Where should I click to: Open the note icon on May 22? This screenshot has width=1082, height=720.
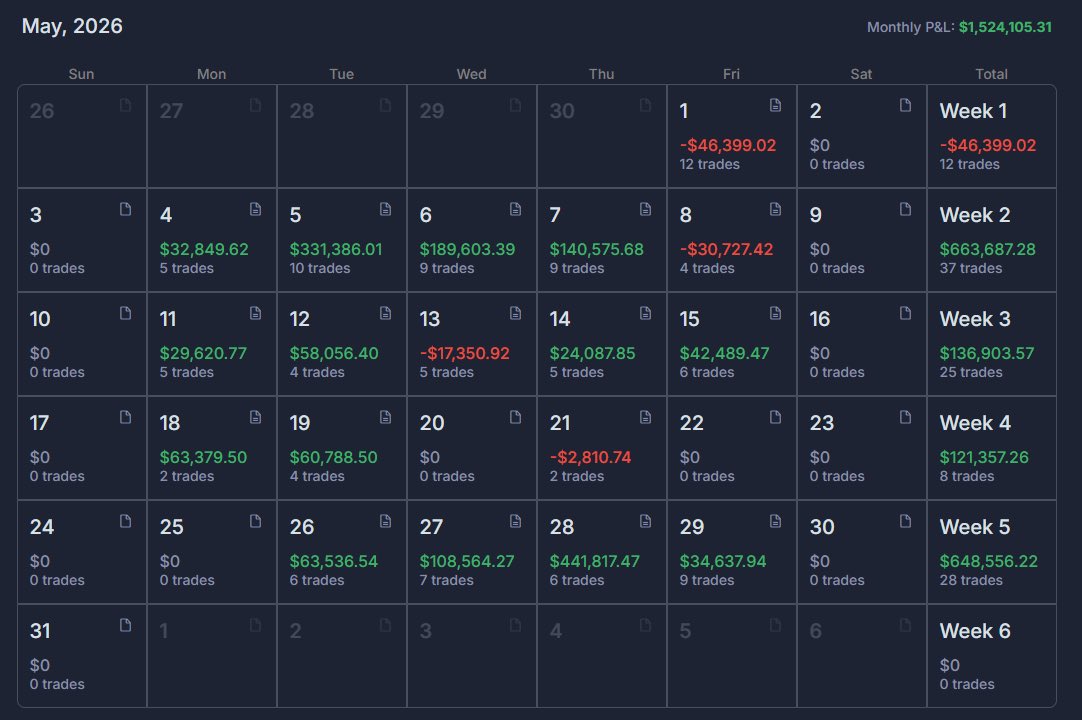(775, 417)
